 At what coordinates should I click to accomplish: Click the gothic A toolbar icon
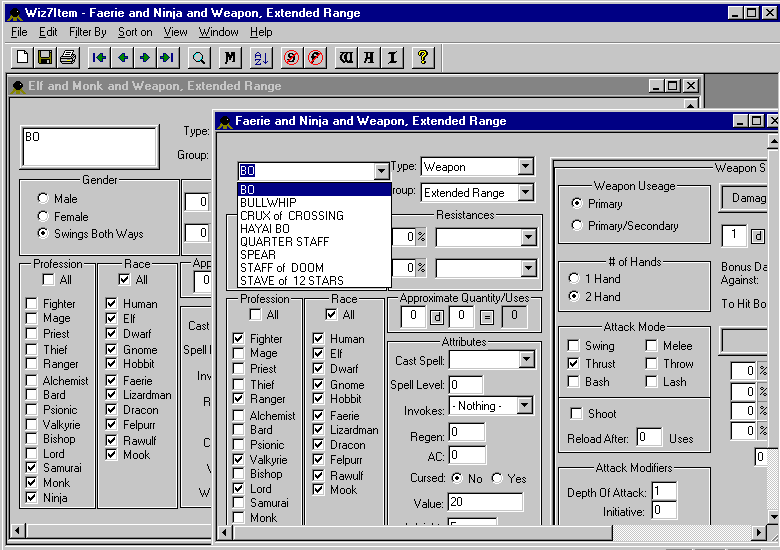point(369,58)
